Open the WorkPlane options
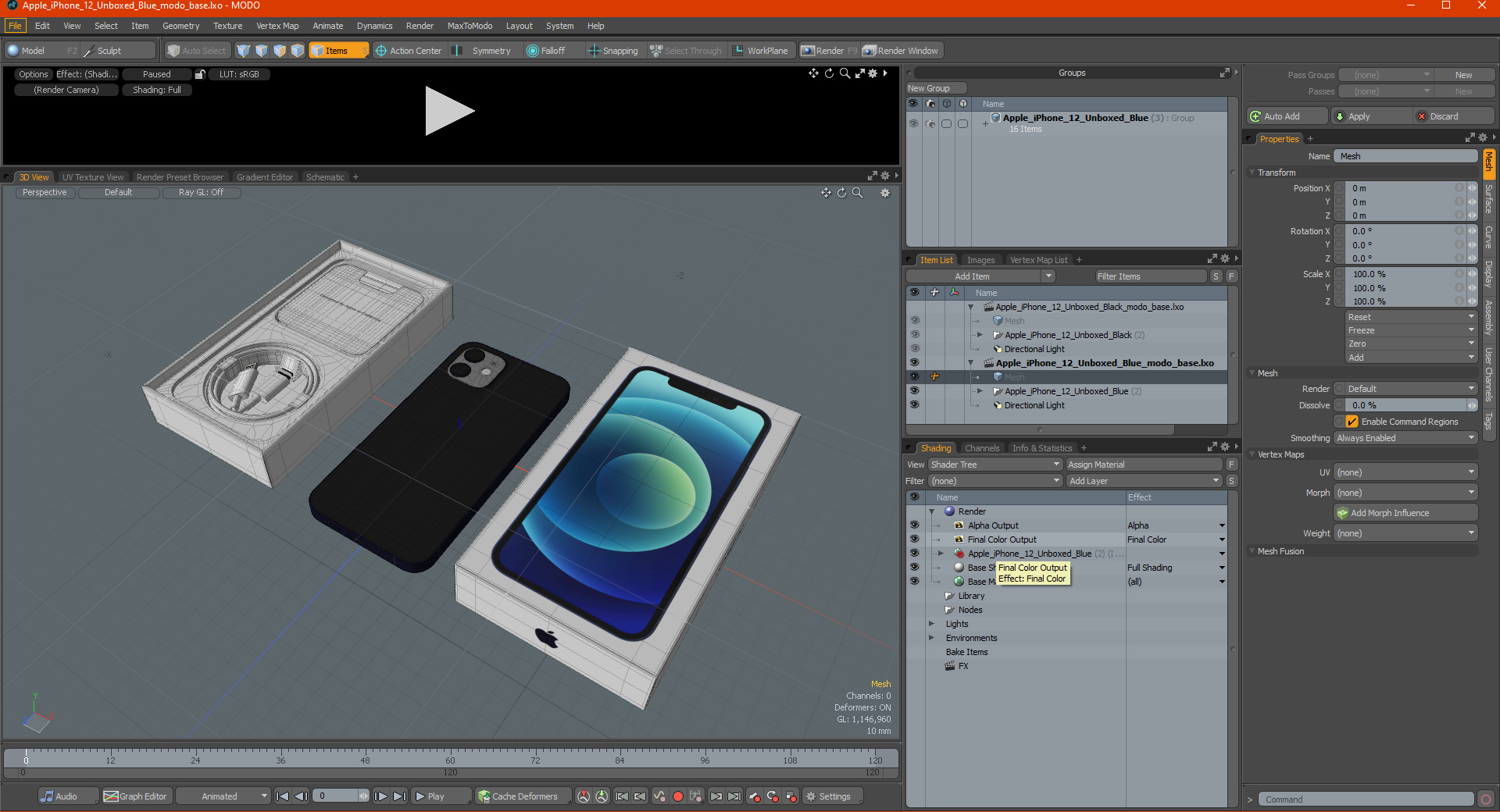The height and width of the screenshot is (812, 1500). point(760,51)
